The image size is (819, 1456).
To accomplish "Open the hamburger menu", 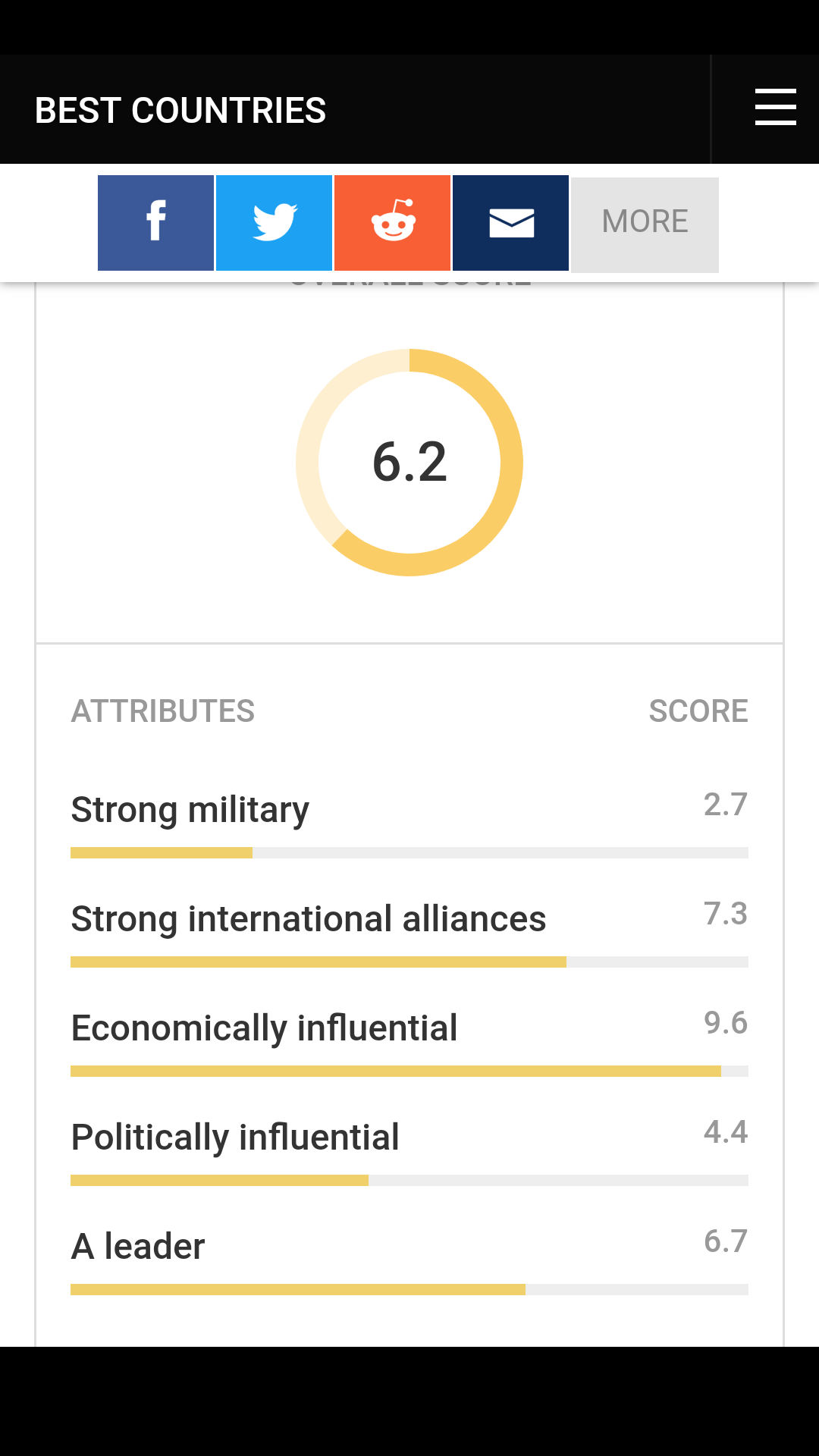I will (x=775, y=107).
